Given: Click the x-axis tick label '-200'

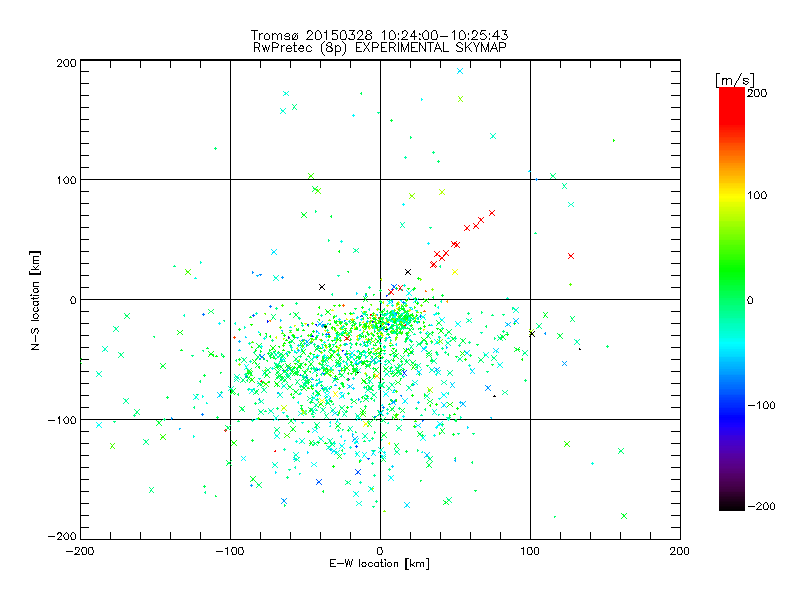Looking at the screenshot, I should (x=80, y=551).
